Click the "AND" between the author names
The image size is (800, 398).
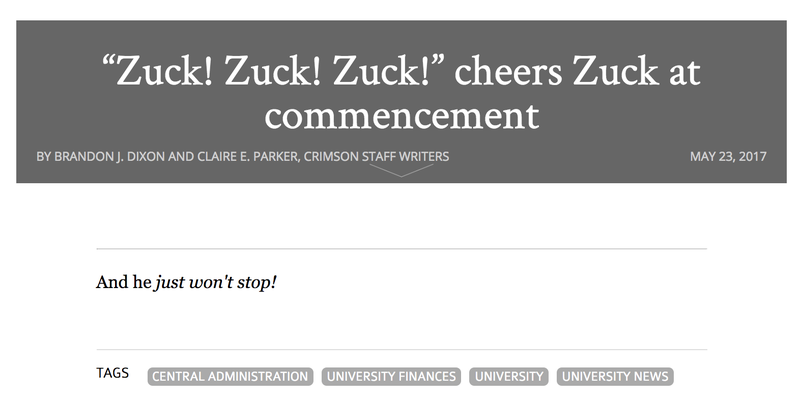(x=181, y=157)
